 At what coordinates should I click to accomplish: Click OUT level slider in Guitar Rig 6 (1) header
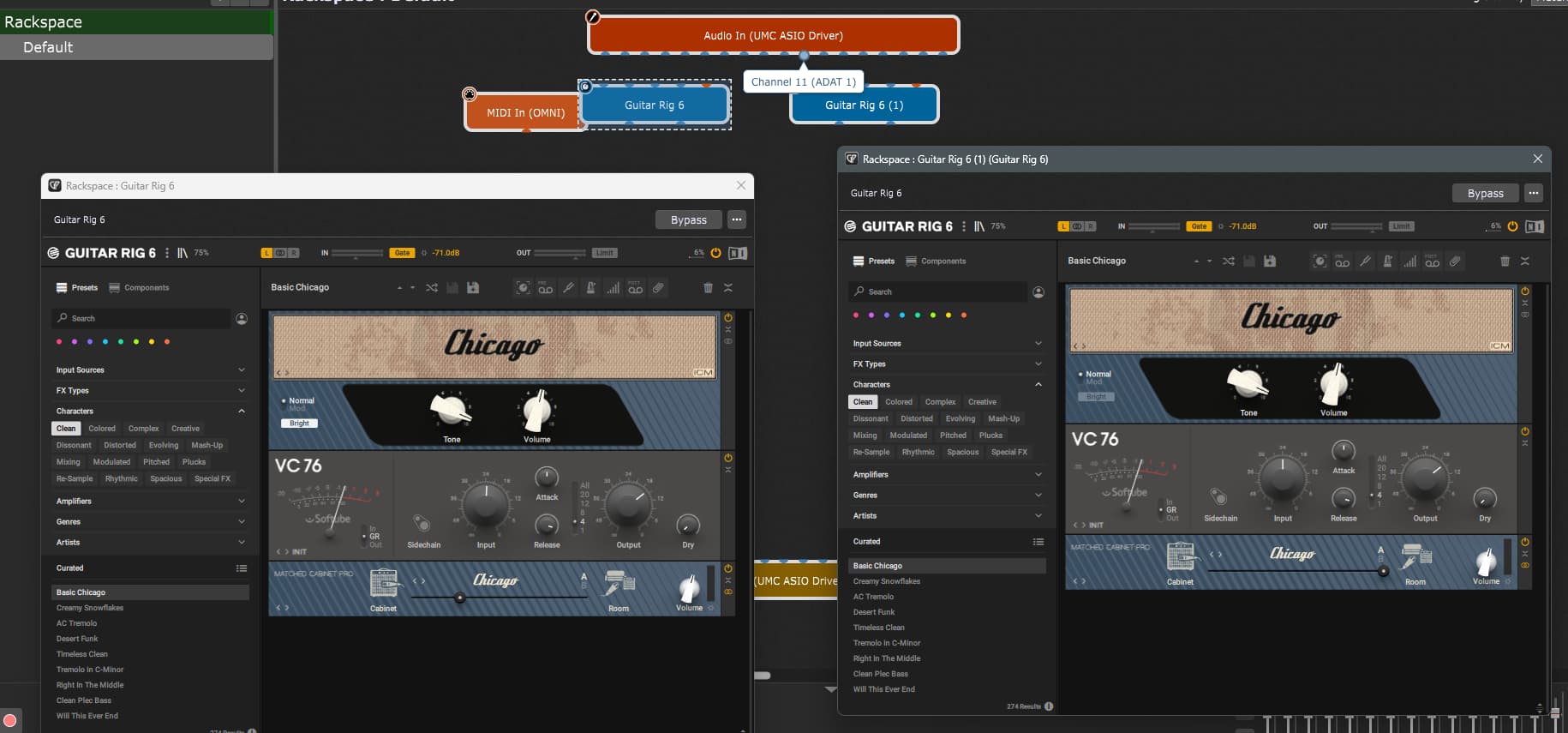coord(1357,226)
